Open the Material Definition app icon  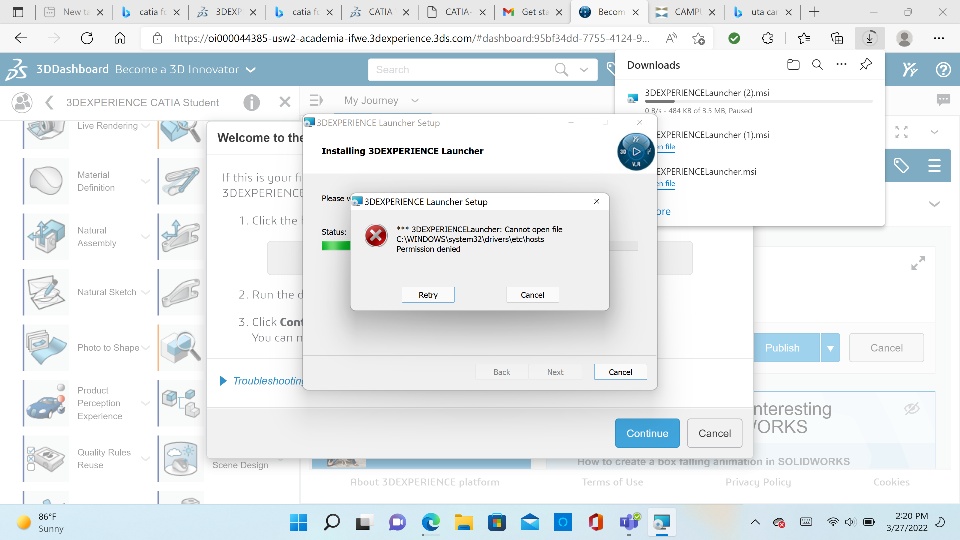pyautogui.click(x=46, y=181)
